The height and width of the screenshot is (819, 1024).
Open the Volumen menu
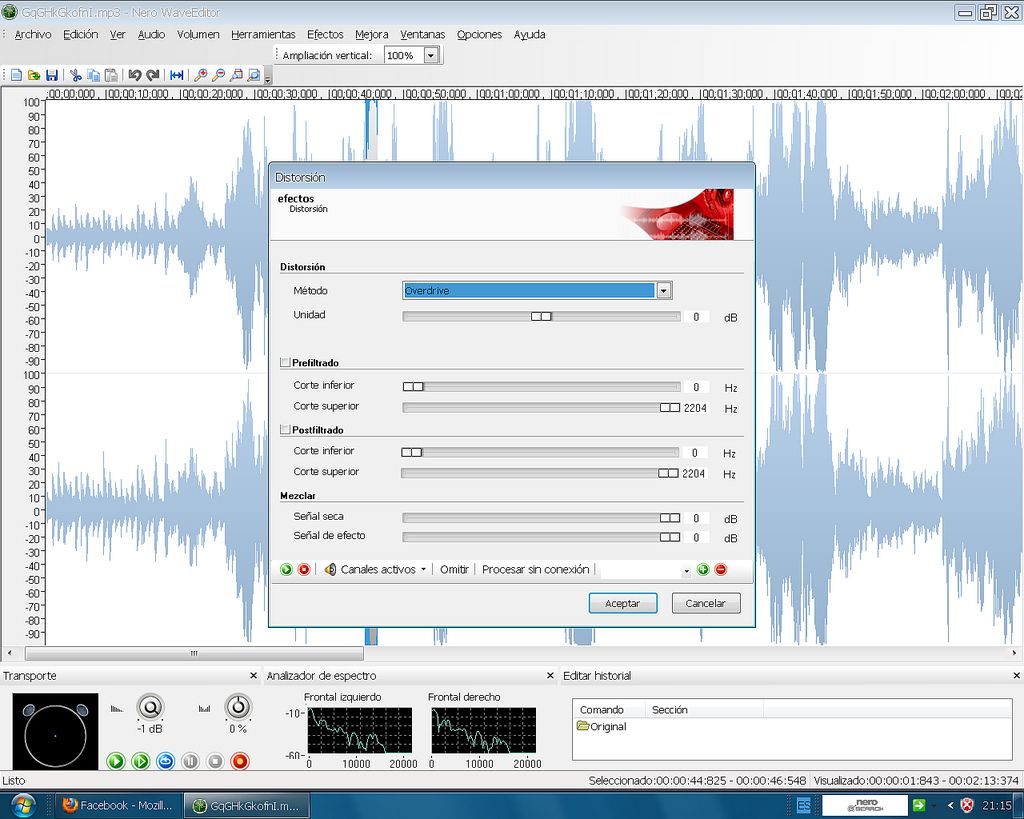(x=198, y=35)
